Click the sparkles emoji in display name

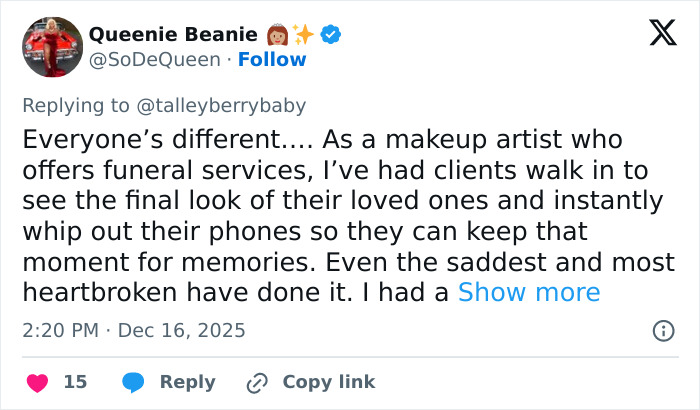[303, 35]
